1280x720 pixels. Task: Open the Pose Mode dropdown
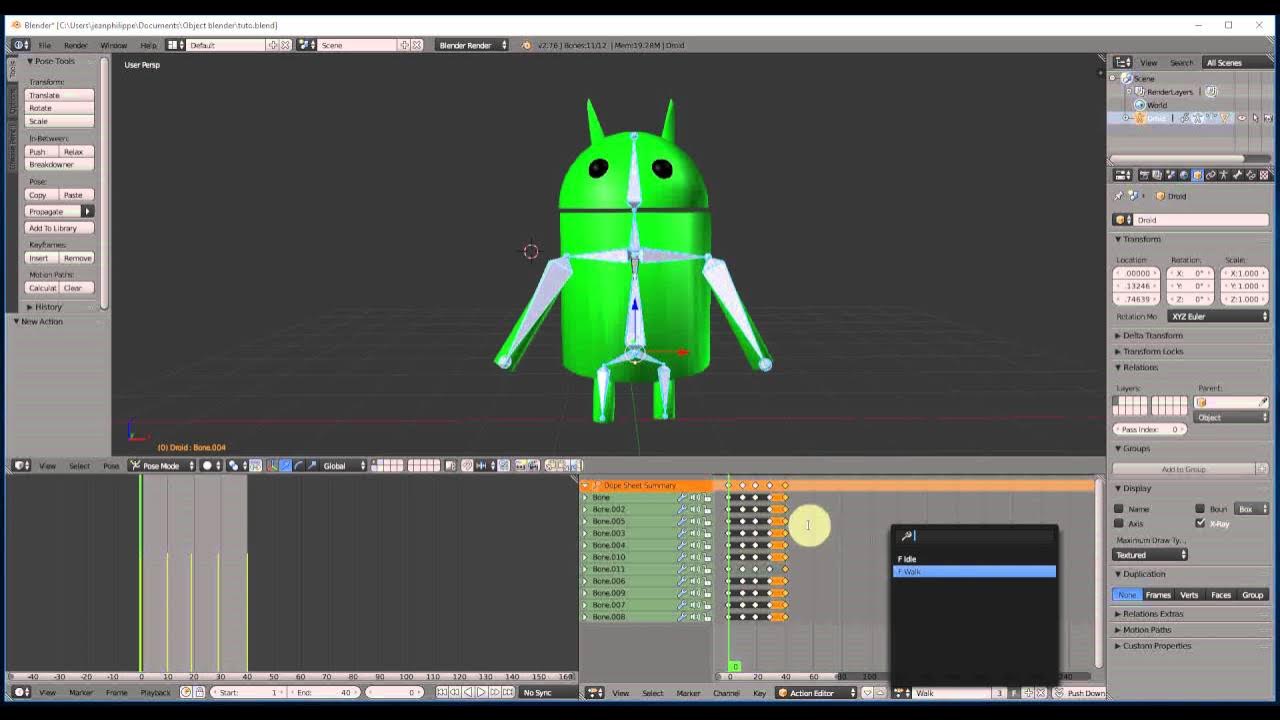[x=162, y=465]
